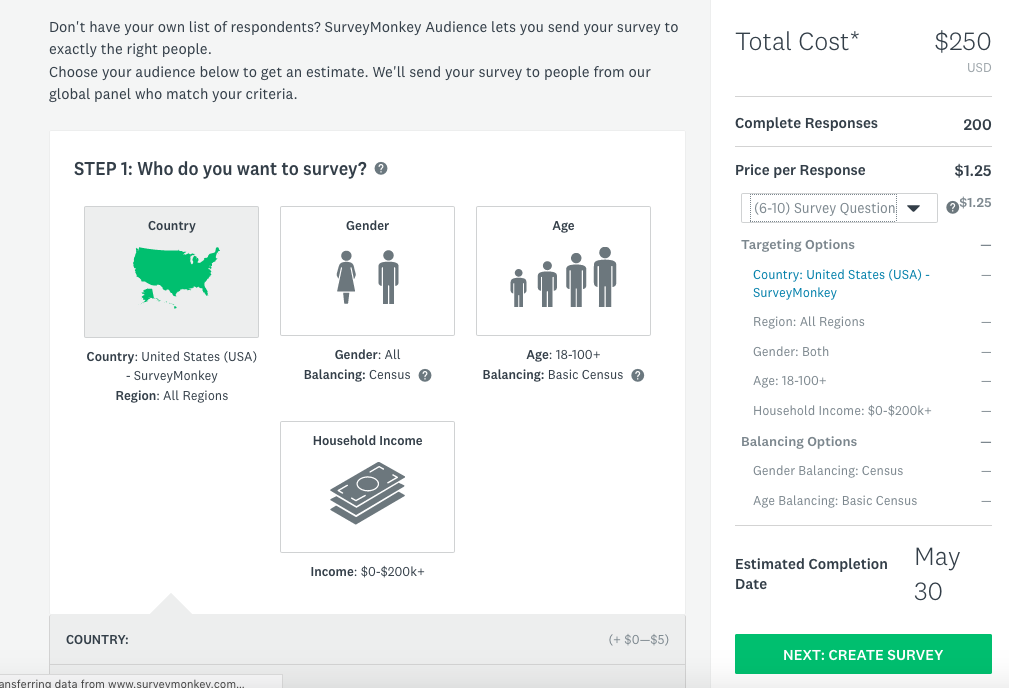The height and width of the screenshot is (688, 1009).
Task: Click the COUNTRY section header bar
Action: click(367, 639)
